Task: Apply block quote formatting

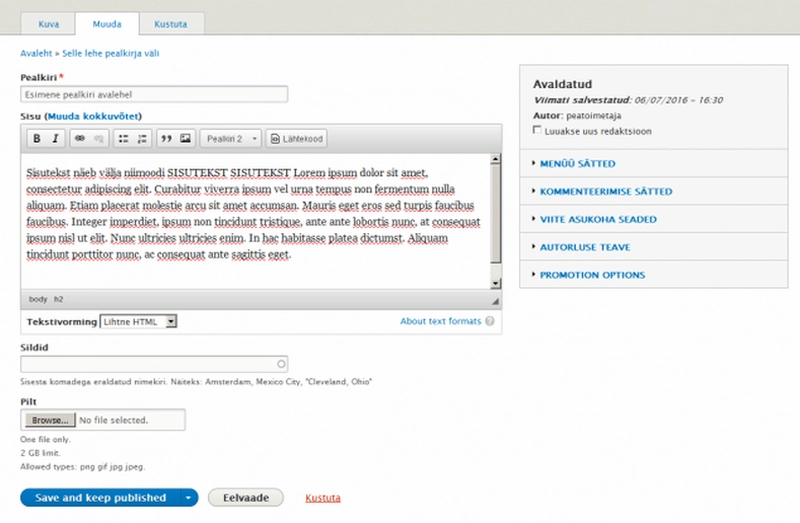Action: tap(167, 138)
